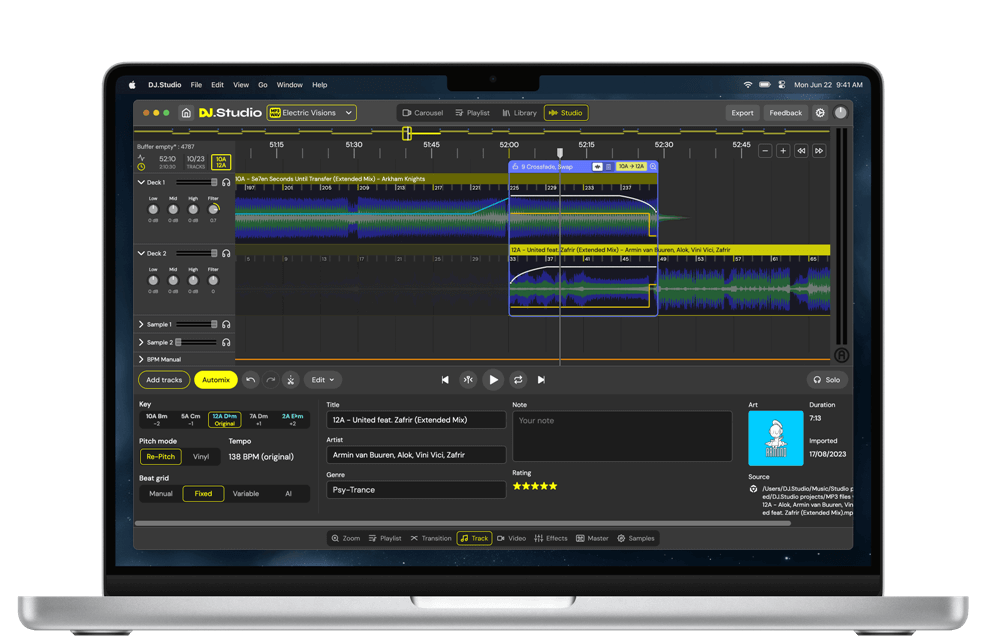The height and width of the screenshot is (641, 986).
Task: Click the home icon in the toolbar
Action: 186,113
